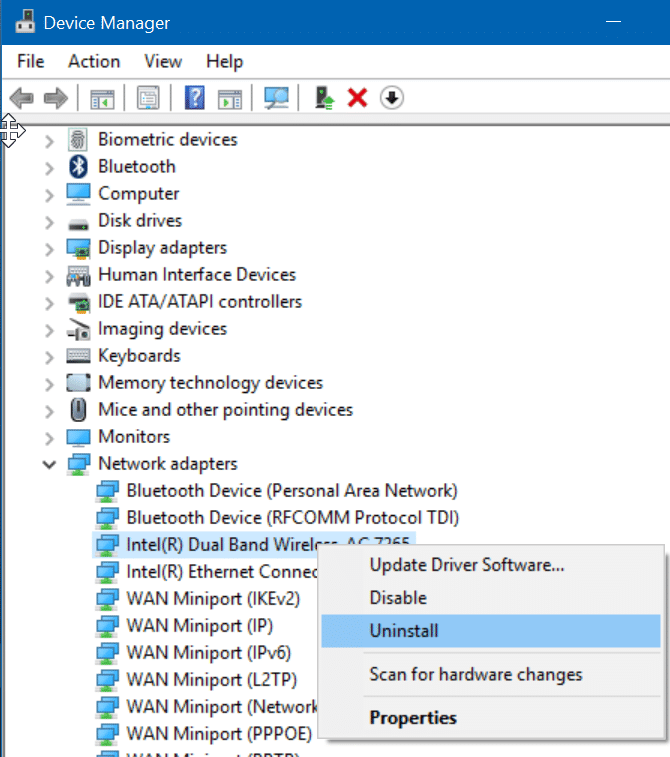Screen dimensions: 670x757
Task: Click the Bluetooth category icon
Action: click(78, 167)
